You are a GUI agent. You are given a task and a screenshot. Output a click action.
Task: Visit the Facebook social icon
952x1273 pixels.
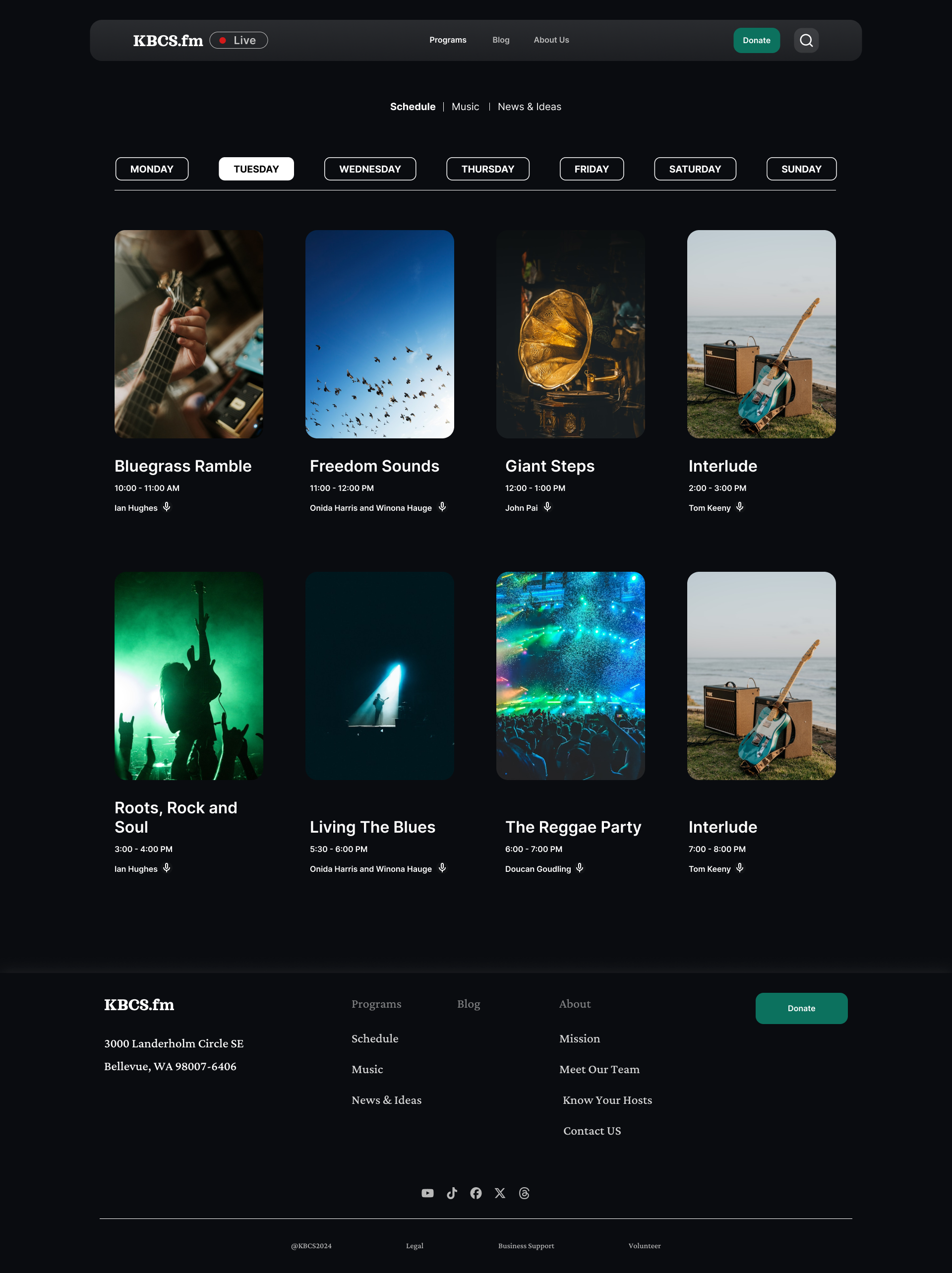476,1193
